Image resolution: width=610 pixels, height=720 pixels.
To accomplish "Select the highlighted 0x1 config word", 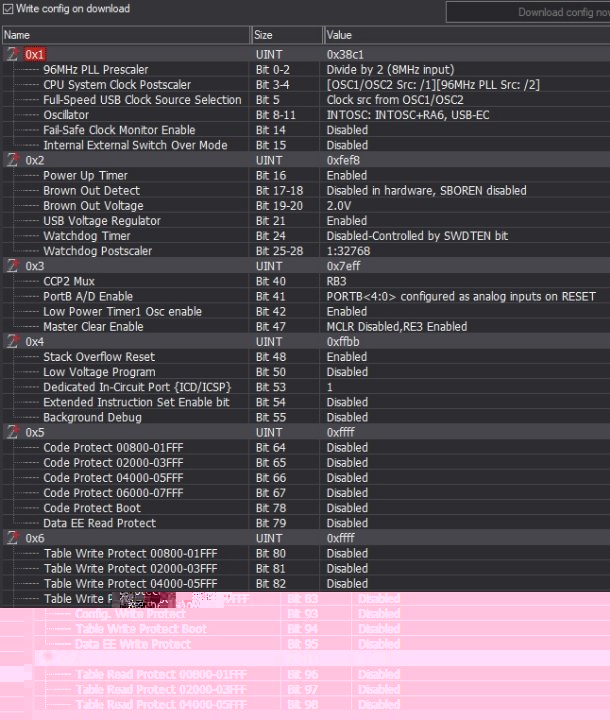I will (34, 55).
